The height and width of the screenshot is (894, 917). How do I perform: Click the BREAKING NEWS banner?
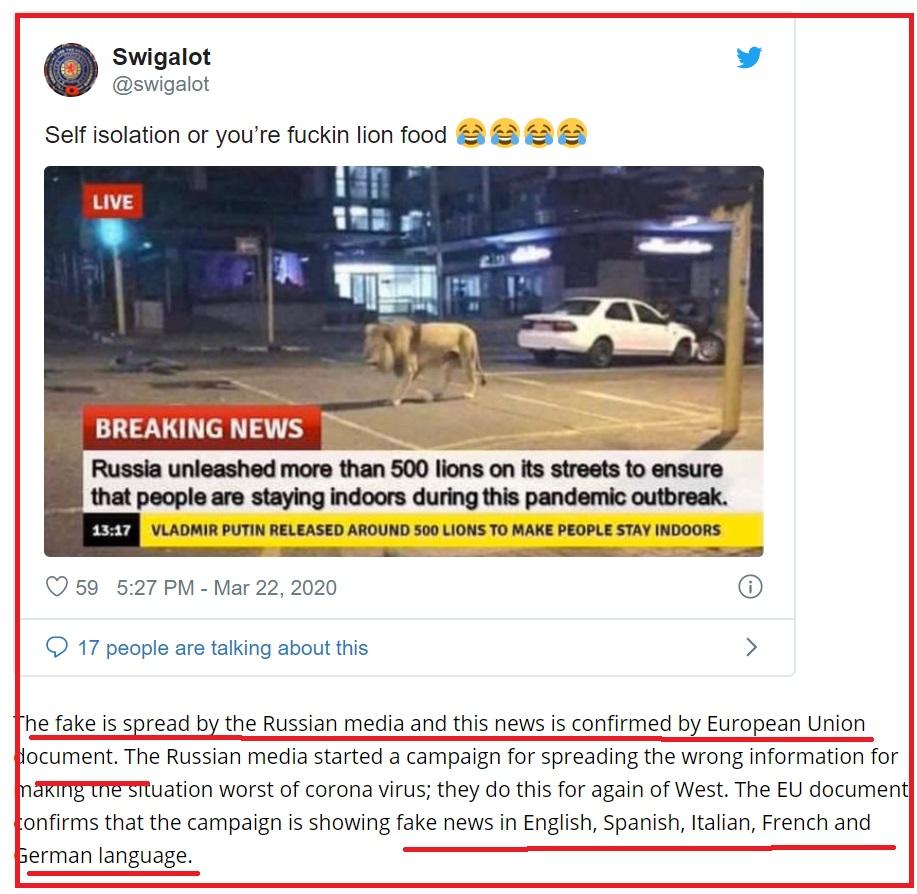coord(201,428)
